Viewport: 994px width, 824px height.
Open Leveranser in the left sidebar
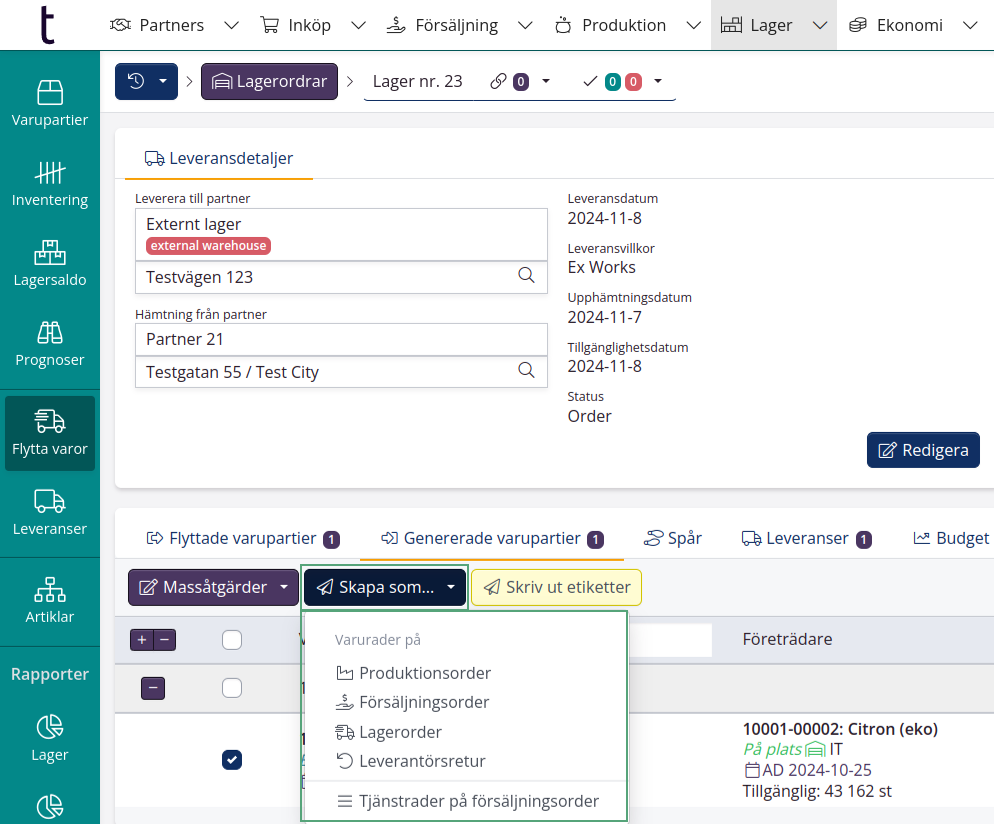50,512
